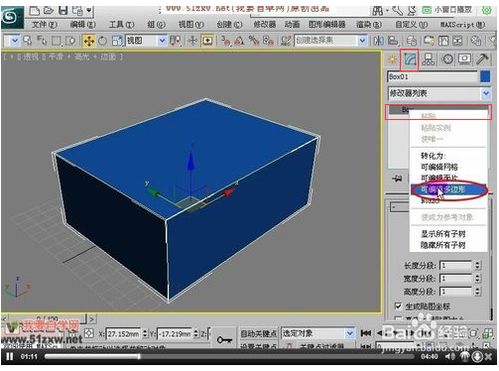Open the Material Editor icon

(476, 41)
